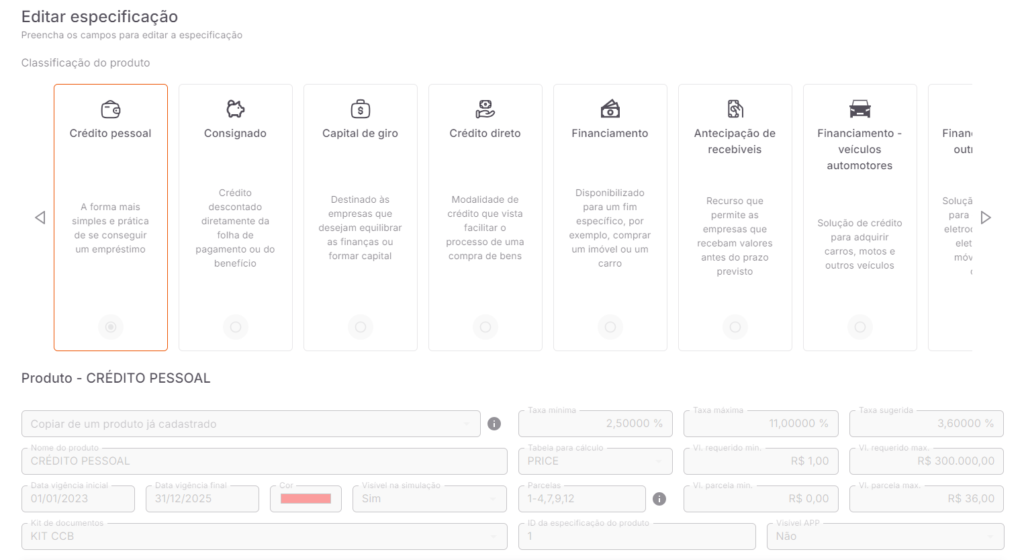Click the info icon next to Parcelas
The height and width of the screenshot is (560, 1024).
660,499
